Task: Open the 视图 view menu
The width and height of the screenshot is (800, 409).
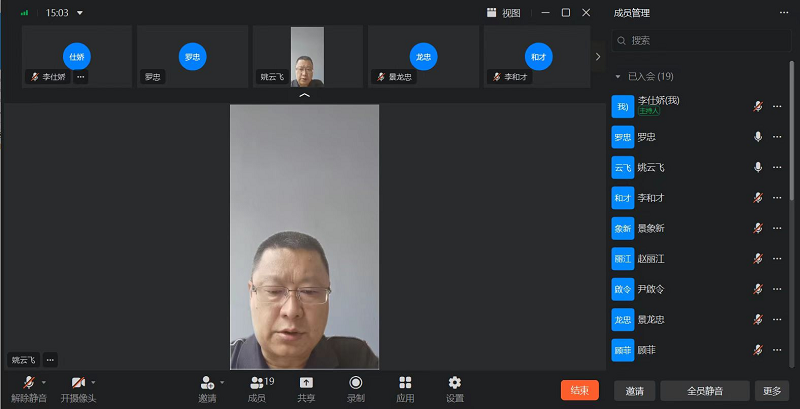Action: coord(504,13)
